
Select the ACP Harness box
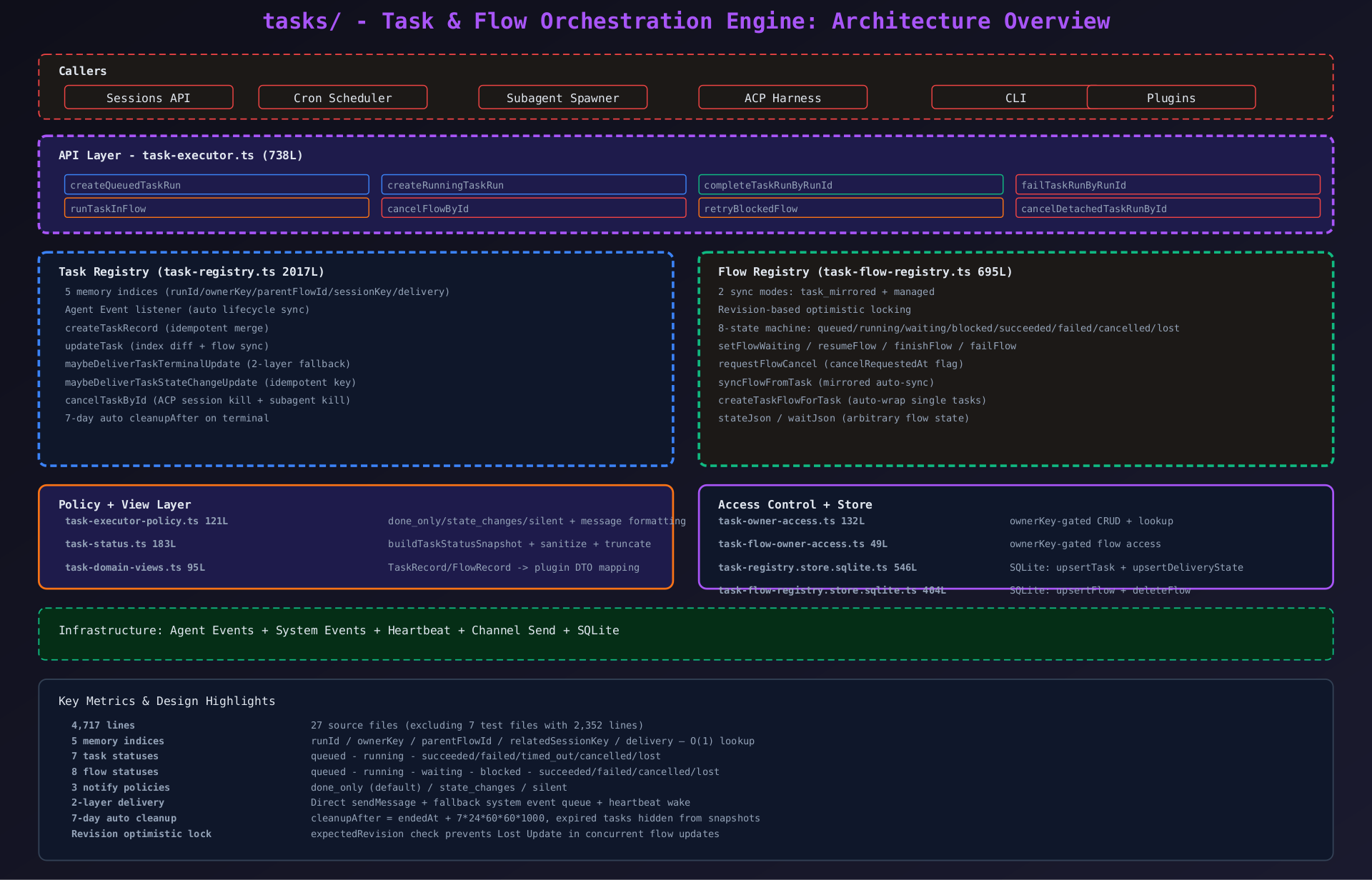click(782, 98)
